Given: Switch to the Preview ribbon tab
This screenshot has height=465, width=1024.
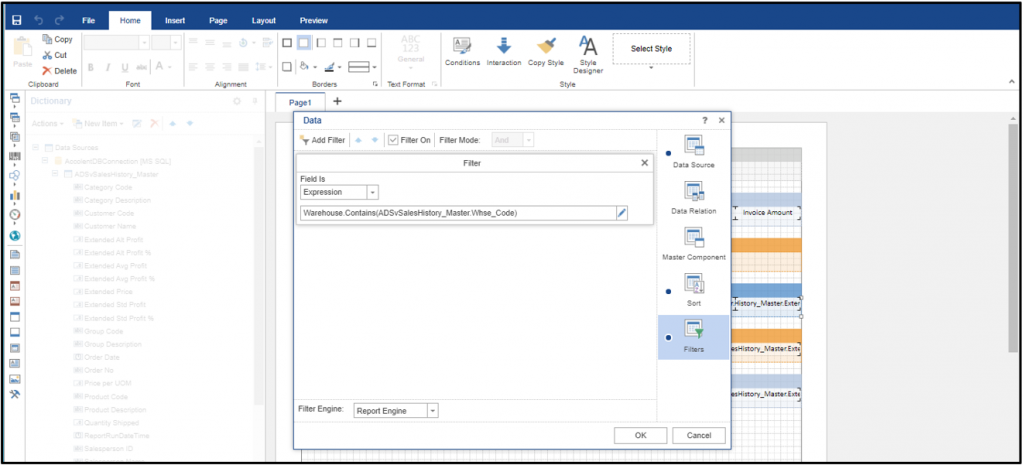Looking at the screenshot, I should (313, 20).
